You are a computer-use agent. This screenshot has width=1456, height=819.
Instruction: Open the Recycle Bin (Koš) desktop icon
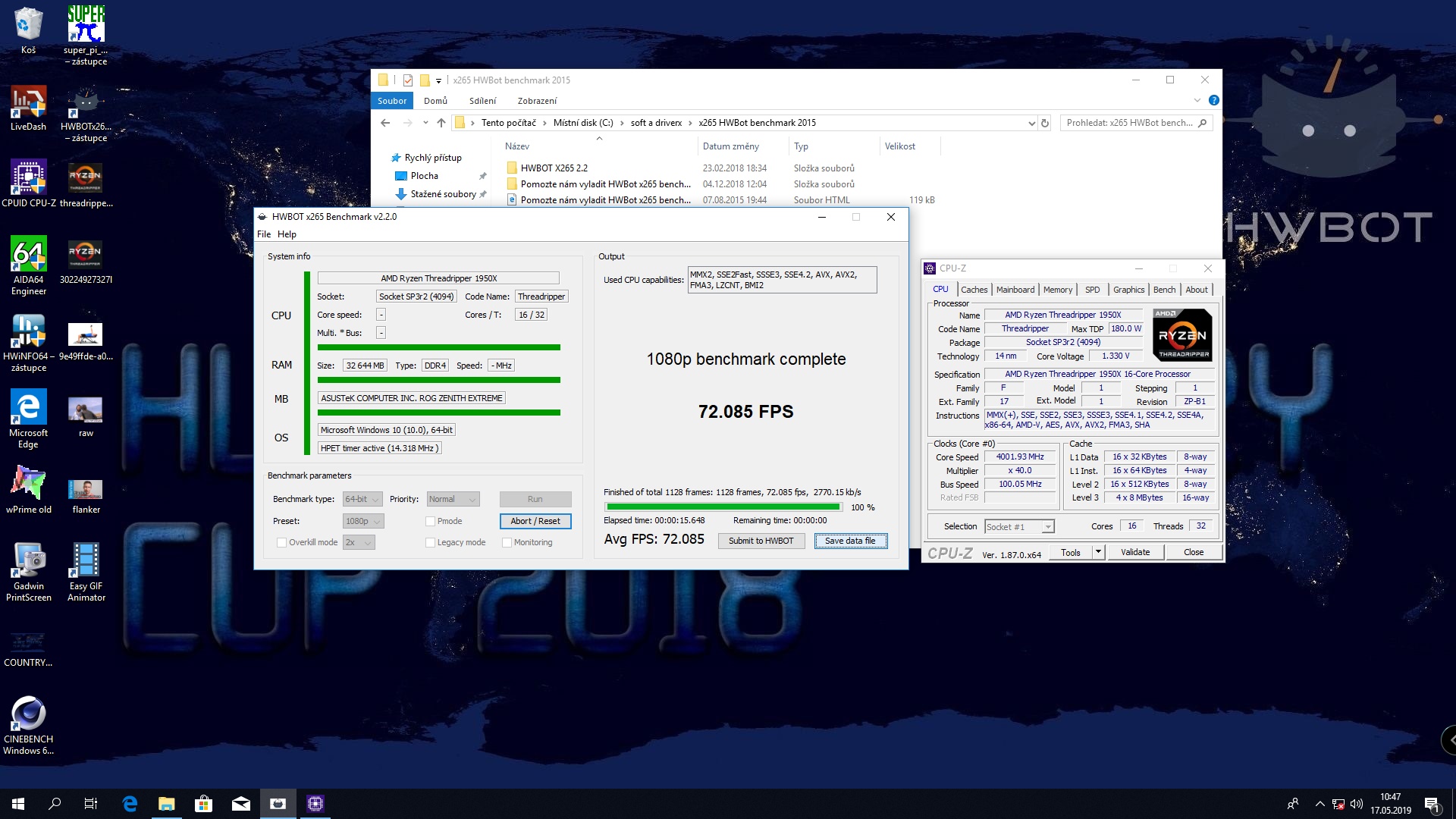pyautogui.click(x=28, y=30)
